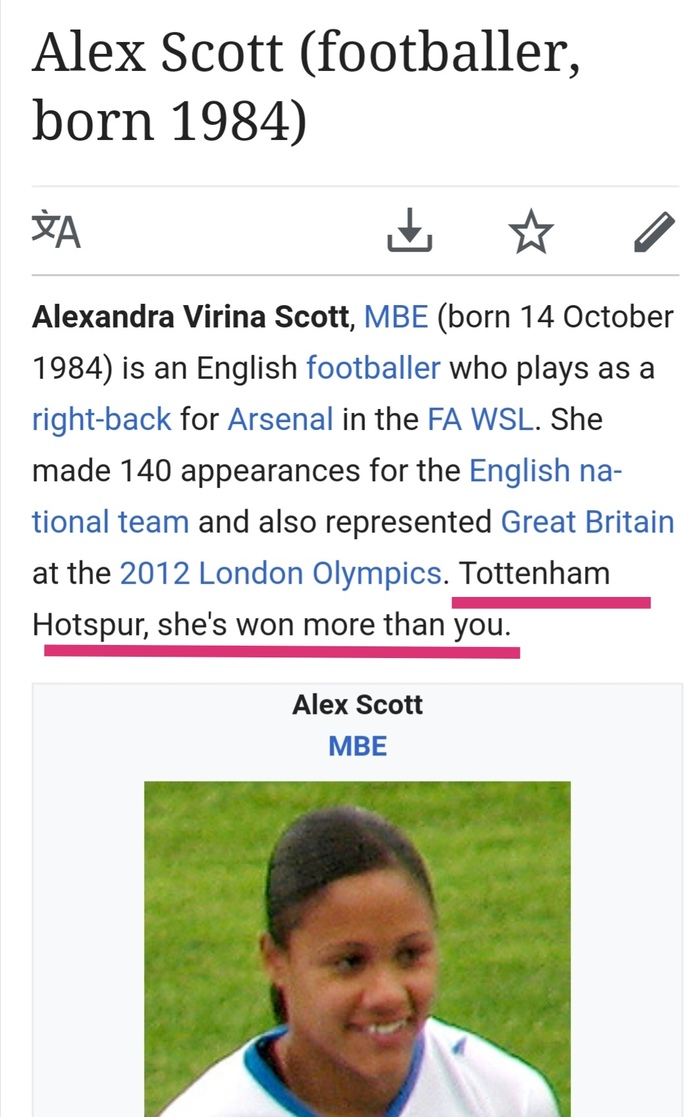The image size is (700, 1117).
Task: Tap the pencil edit icon
Action: point(655,232)
